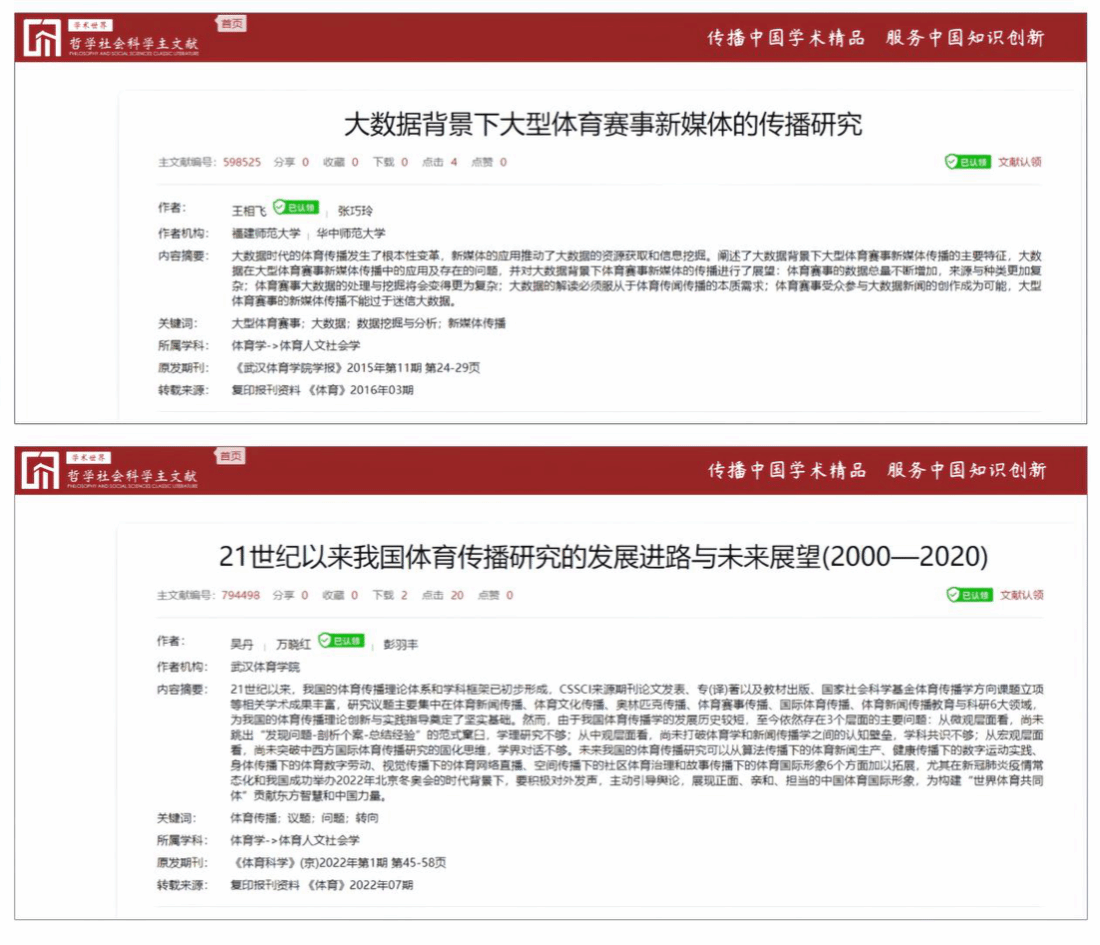Click the site logo in the lower header
1100x945 pixels.
click(111, 471)
